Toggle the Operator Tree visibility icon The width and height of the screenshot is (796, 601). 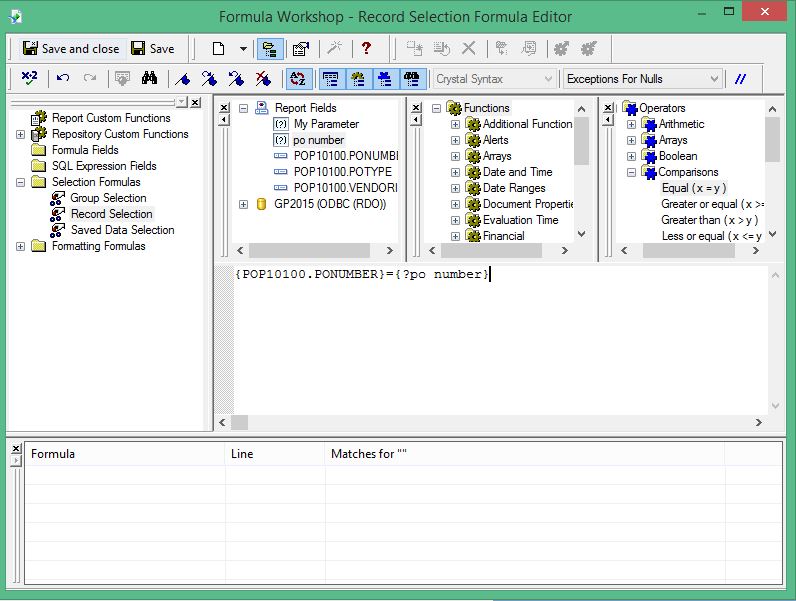[385, 79]
